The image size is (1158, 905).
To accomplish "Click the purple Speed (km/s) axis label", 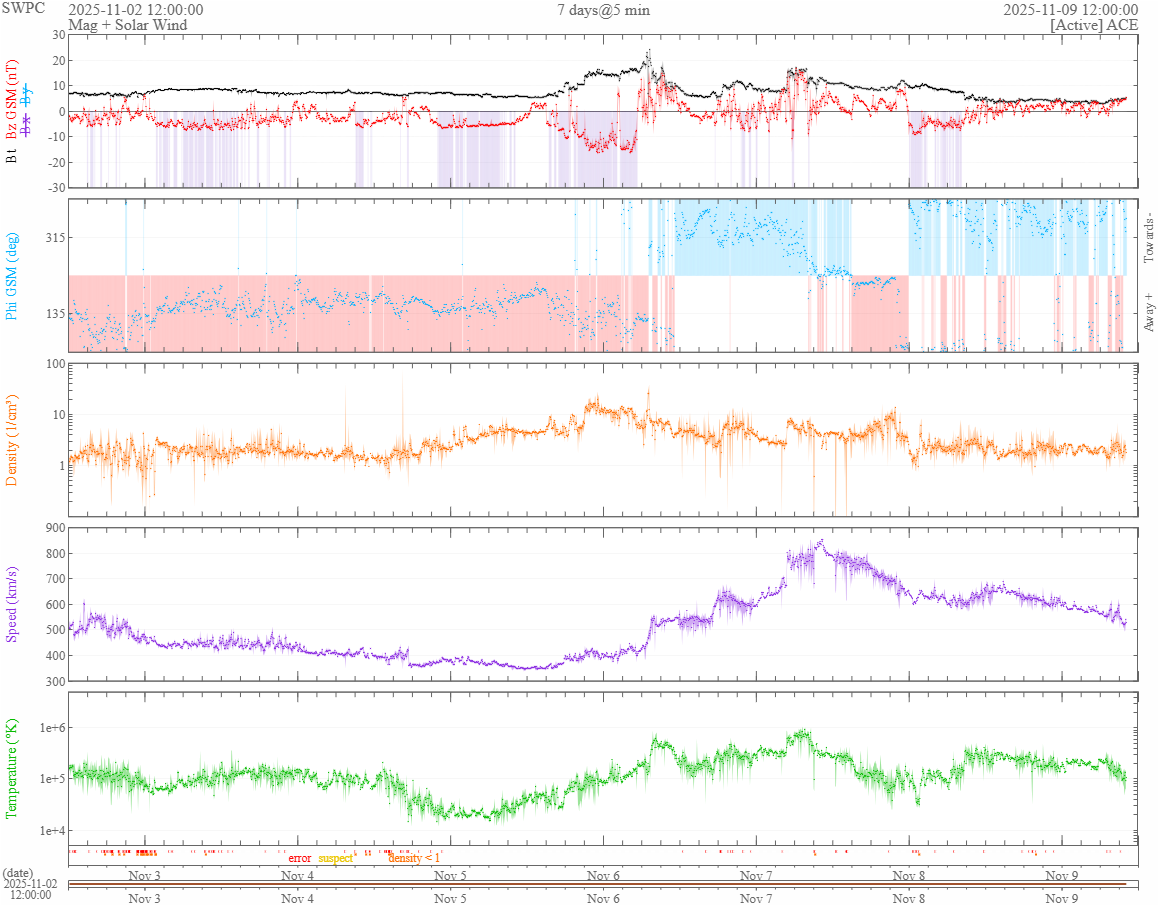I will tap(13, 604).
